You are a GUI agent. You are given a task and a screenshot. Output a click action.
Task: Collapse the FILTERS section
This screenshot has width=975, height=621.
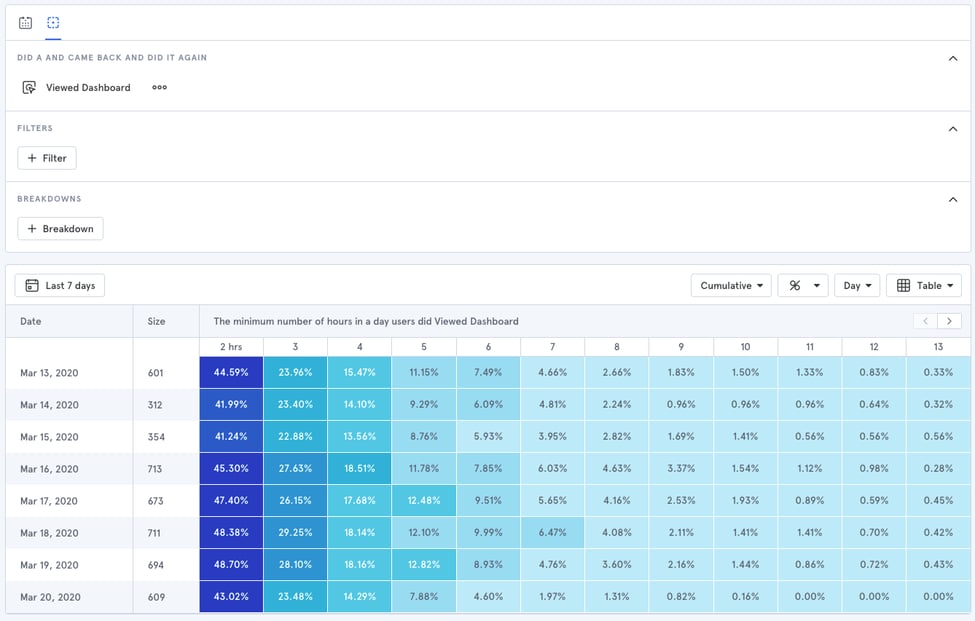[952, 128]
